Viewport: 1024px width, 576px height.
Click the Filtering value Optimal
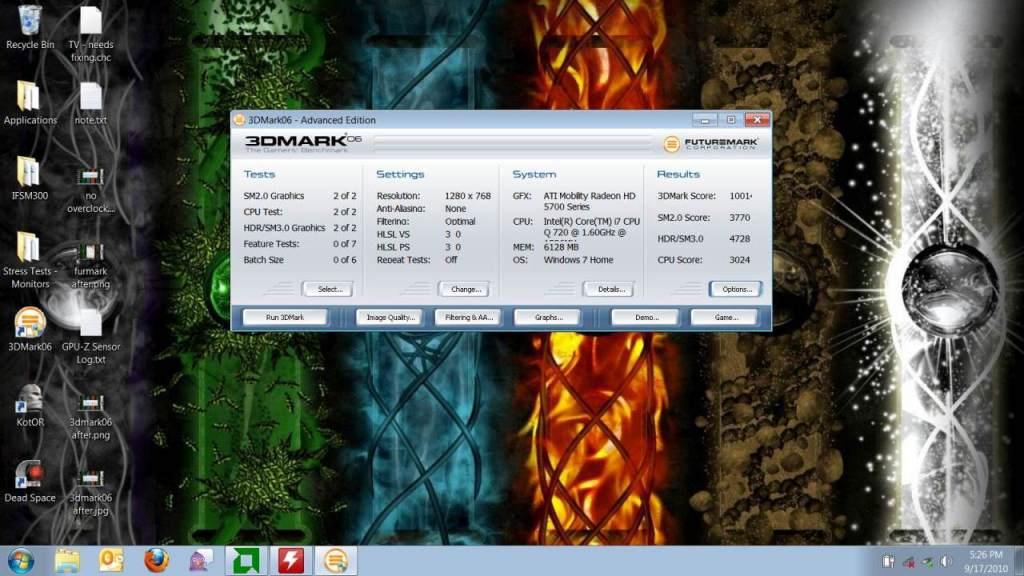coord(460,221)
